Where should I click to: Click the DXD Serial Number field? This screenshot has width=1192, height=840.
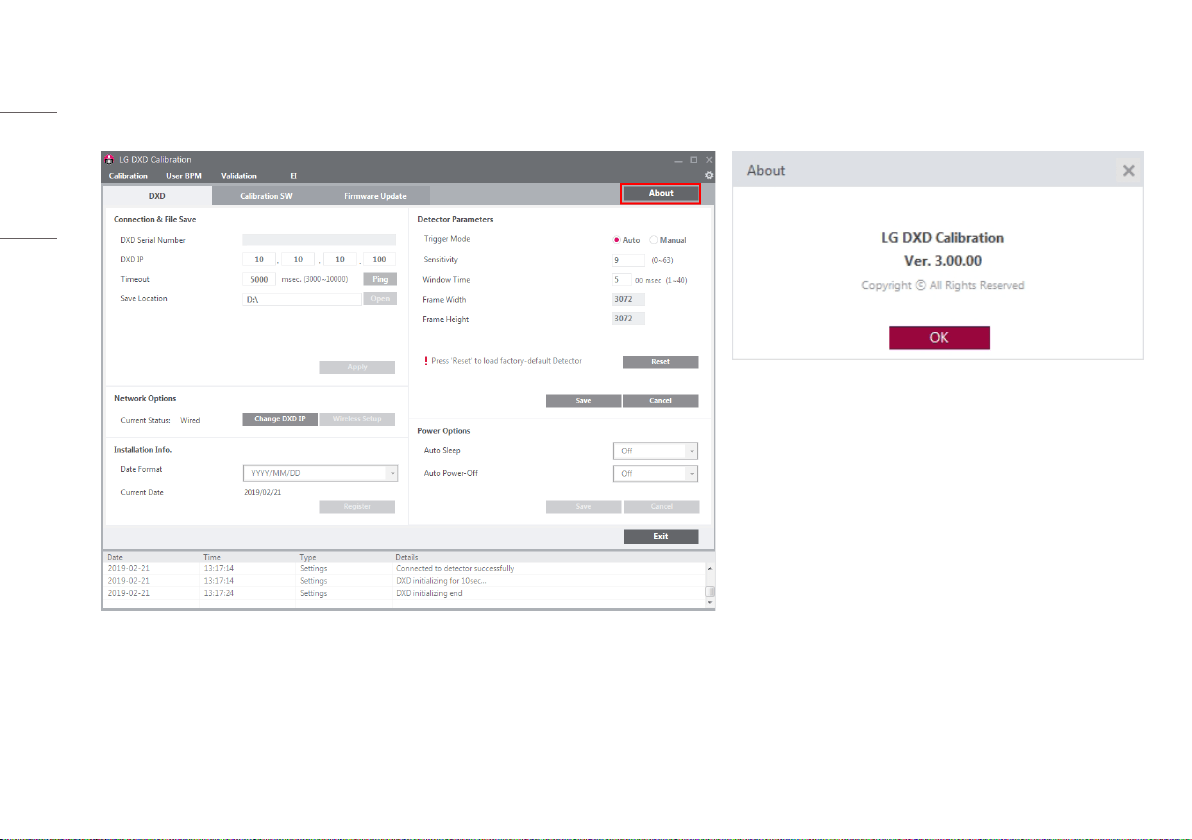[319, 240]
